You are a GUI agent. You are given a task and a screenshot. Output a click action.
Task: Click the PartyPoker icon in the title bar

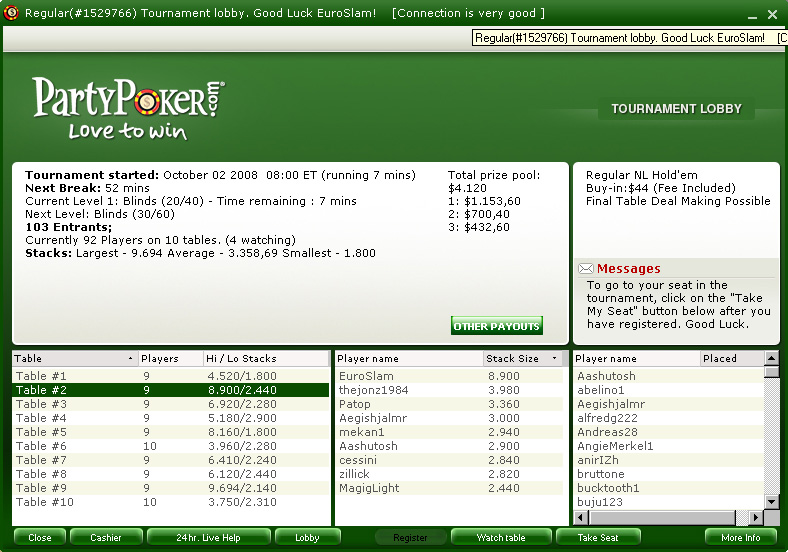12,13
